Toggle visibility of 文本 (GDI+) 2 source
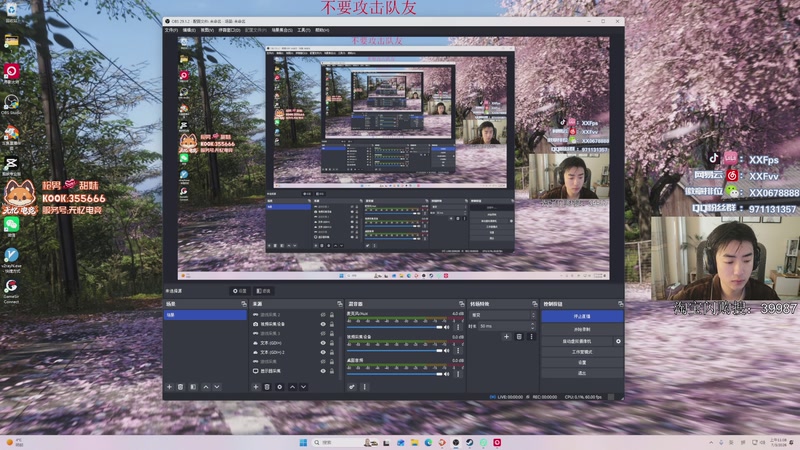Viewport: 800px width, 450px height. pyautogui.click(x=323, y=352)
